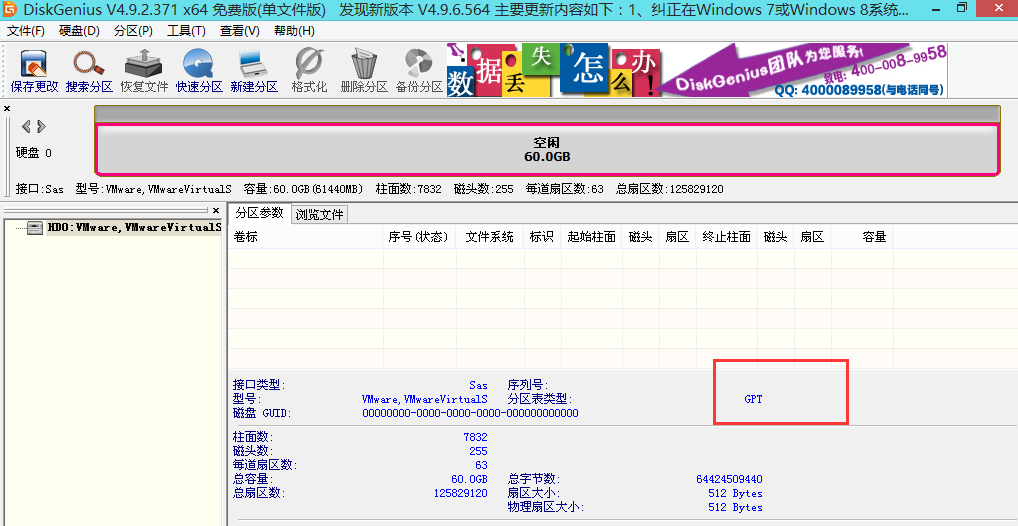Click the HD0 disk icon in the tree
This screenshot has width=1018, height=526.
pyautogui.click(x=35, y=227)
